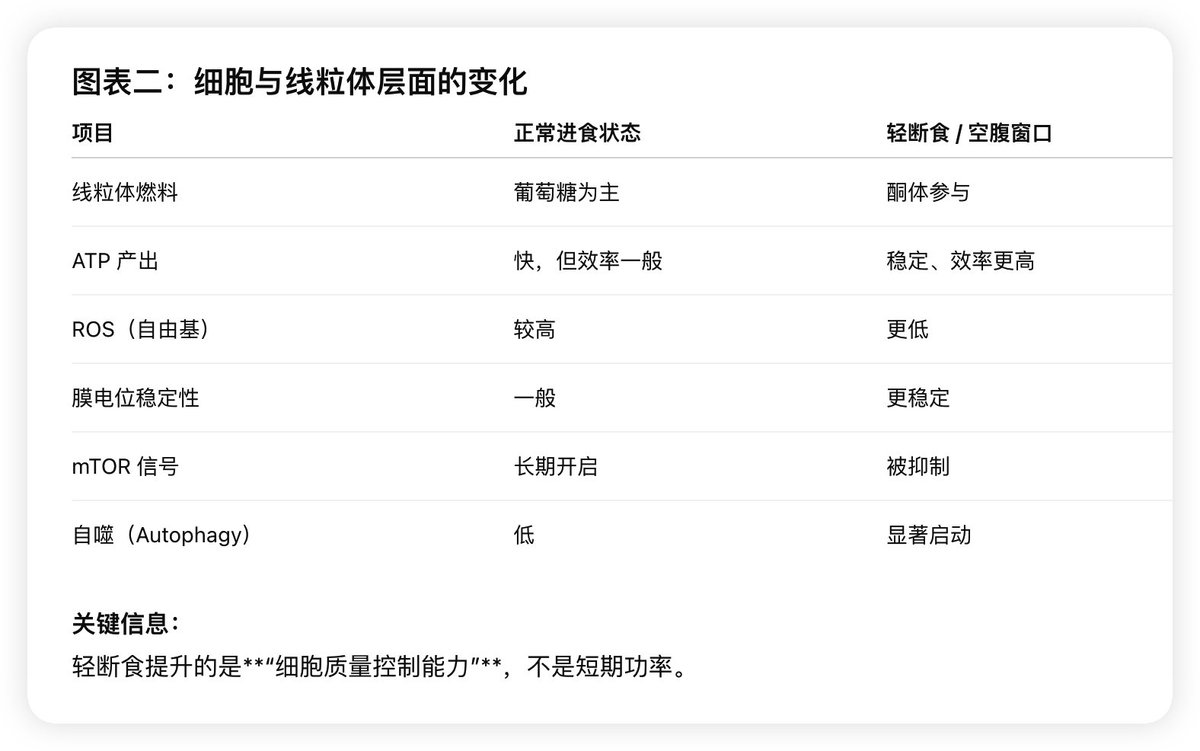Click the 较高 cell
1200x751 pixels.
coord(534,329)
